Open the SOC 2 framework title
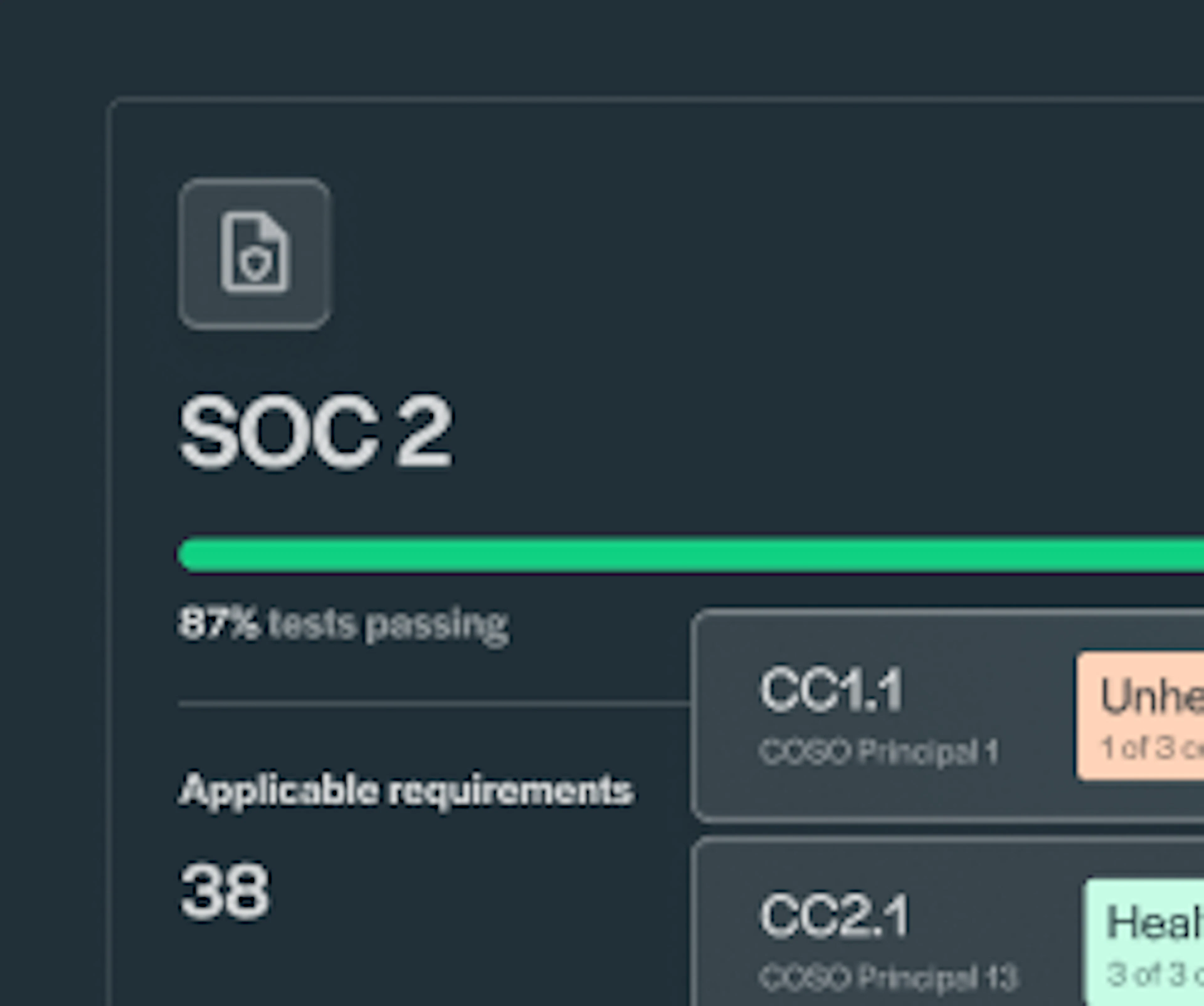The height and width of the screenshot is (1006, 1204). [x=316, y=432]
